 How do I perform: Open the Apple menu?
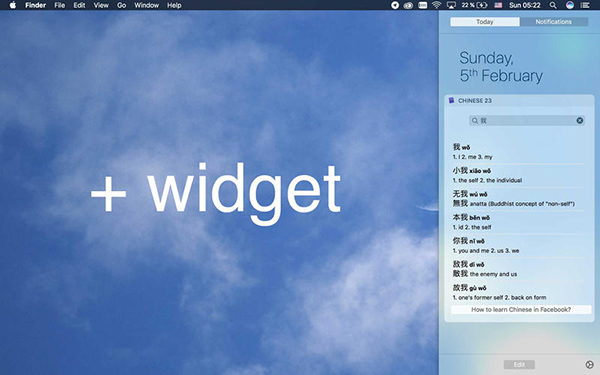13,5
